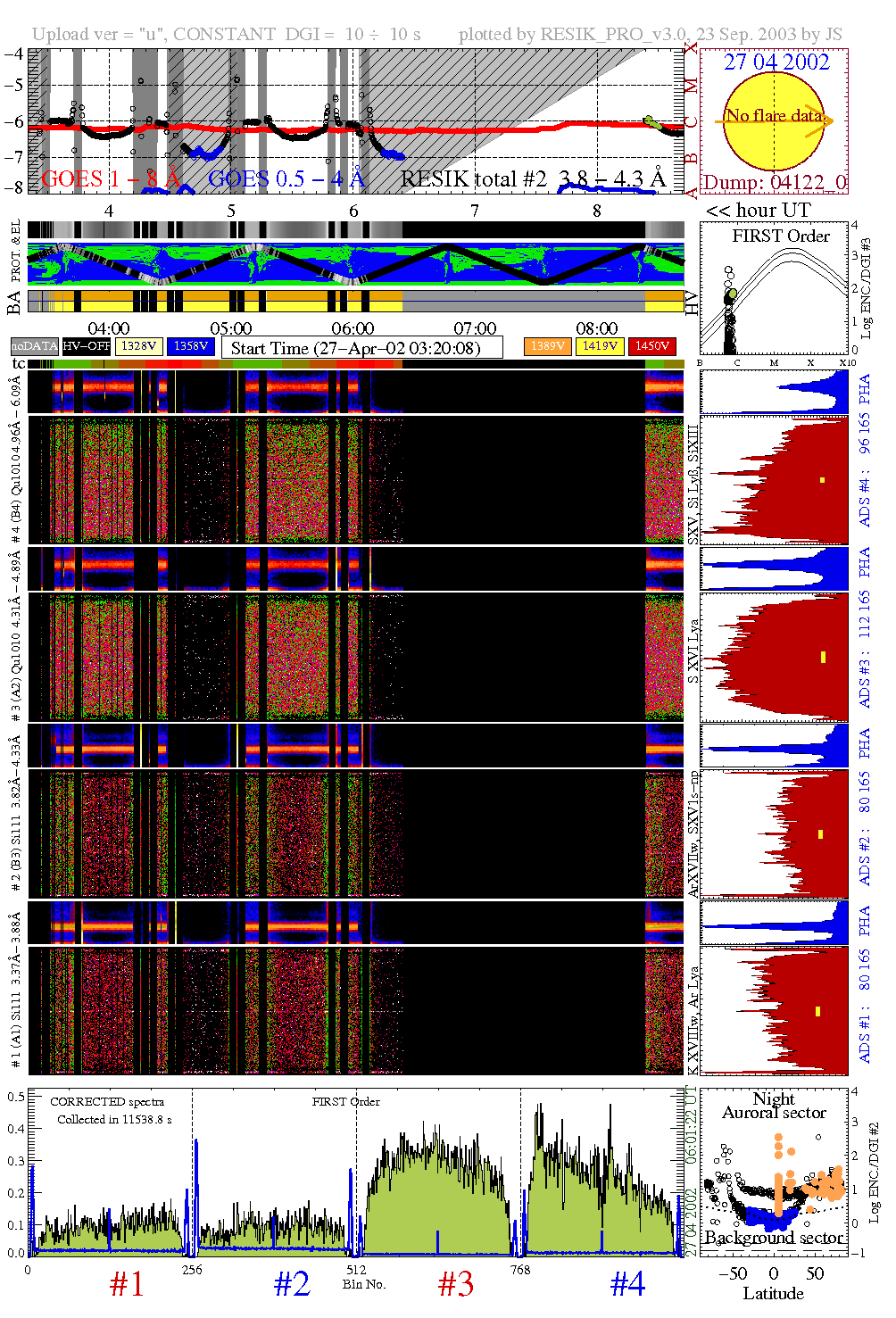Click the yellow marker in ADS #4 histogram
Screen dimensions: 896x1318
822,480
